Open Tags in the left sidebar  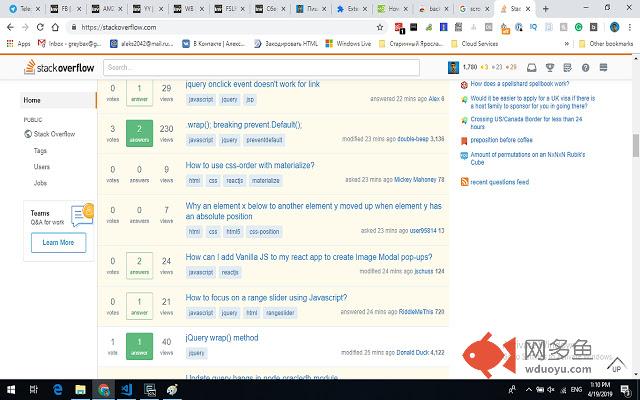pos(40,150)
